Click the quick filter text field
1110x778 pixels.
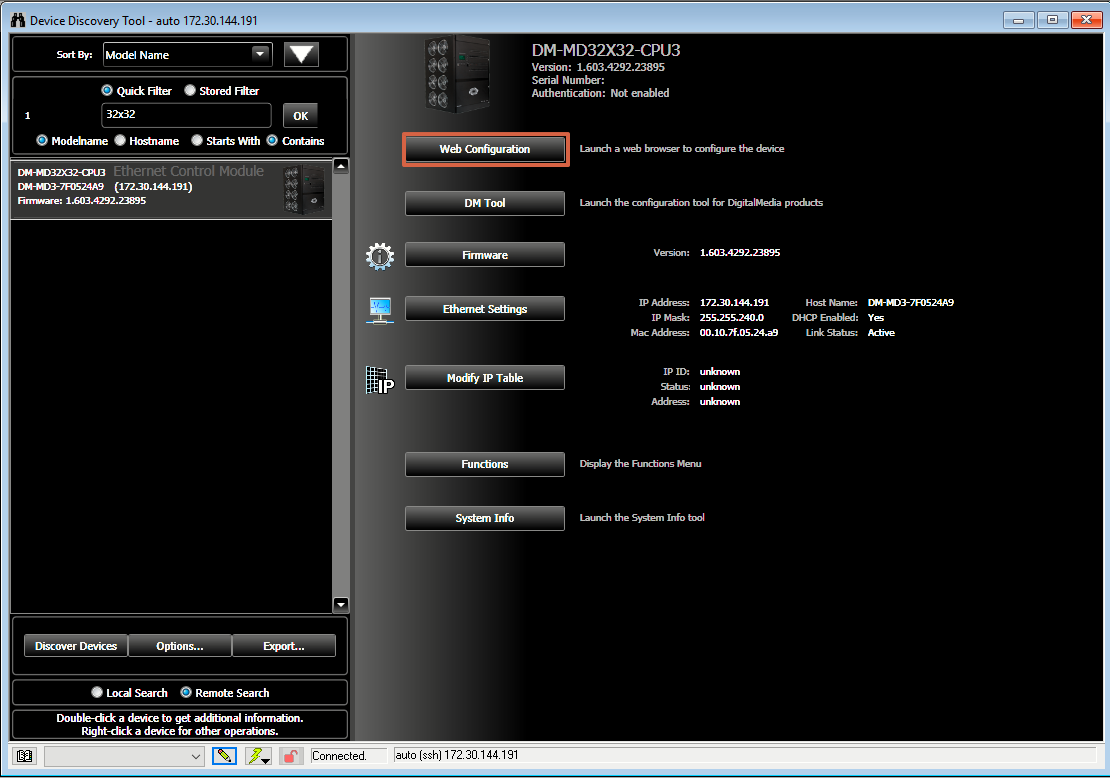click(x=186, y=115)
